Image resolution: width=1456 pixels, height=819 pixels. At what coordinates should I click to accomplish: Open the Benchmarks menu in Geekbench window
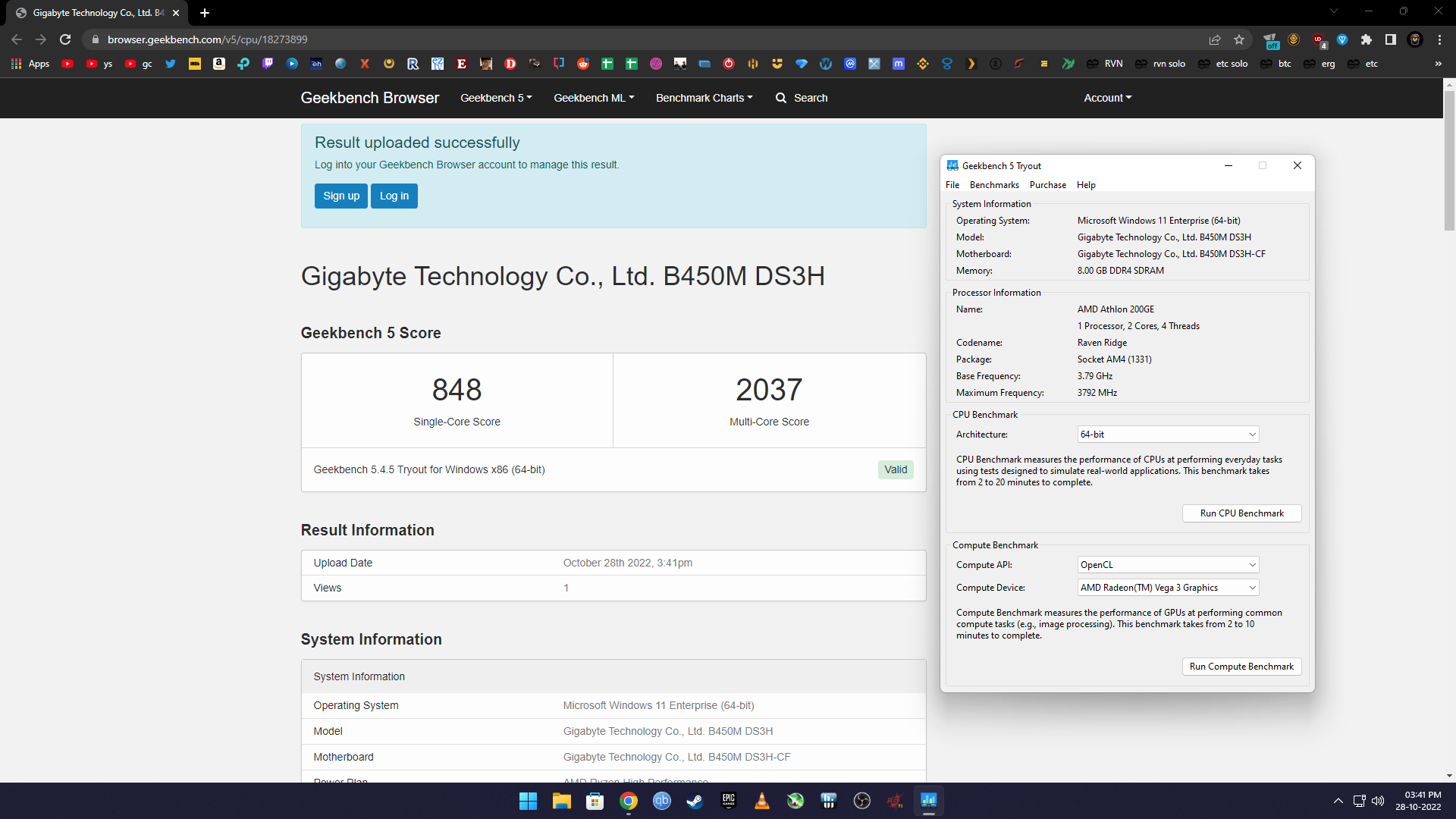[994, 185]
